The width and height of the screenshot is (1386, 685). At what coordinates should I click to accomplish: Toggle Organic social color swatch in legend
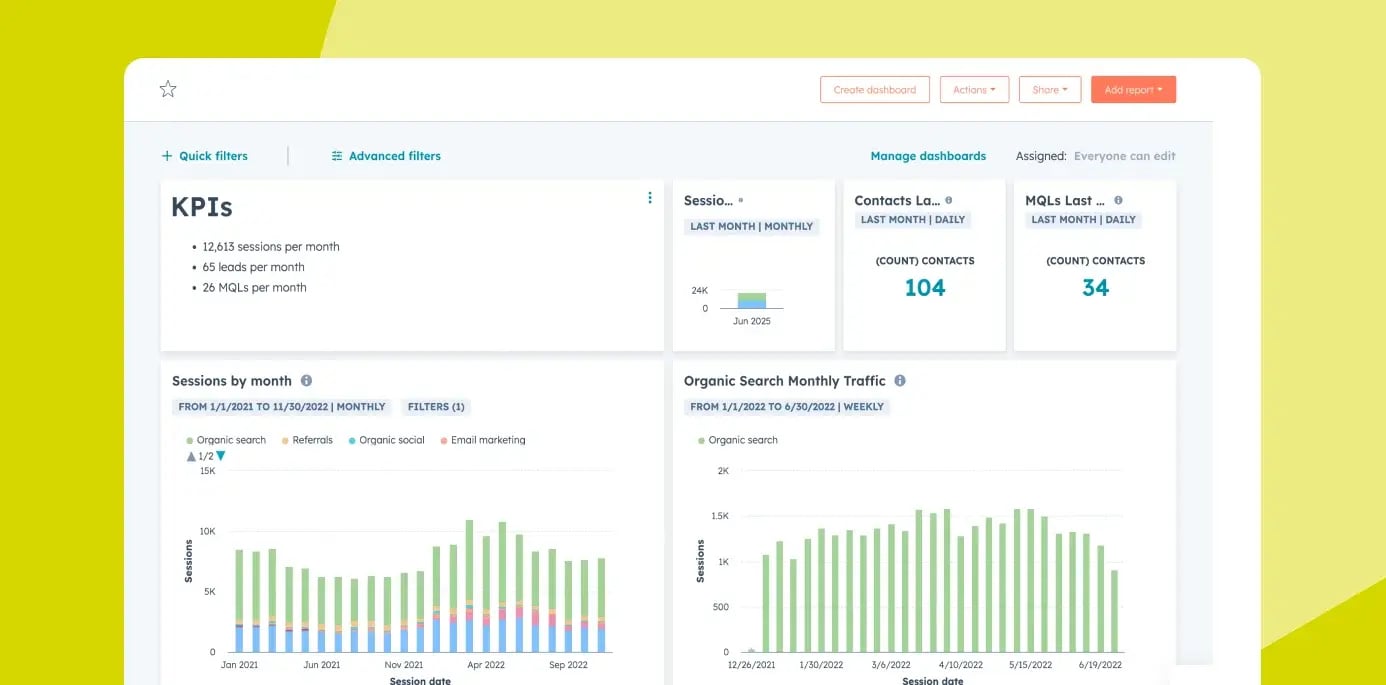[x=352, y=441]
